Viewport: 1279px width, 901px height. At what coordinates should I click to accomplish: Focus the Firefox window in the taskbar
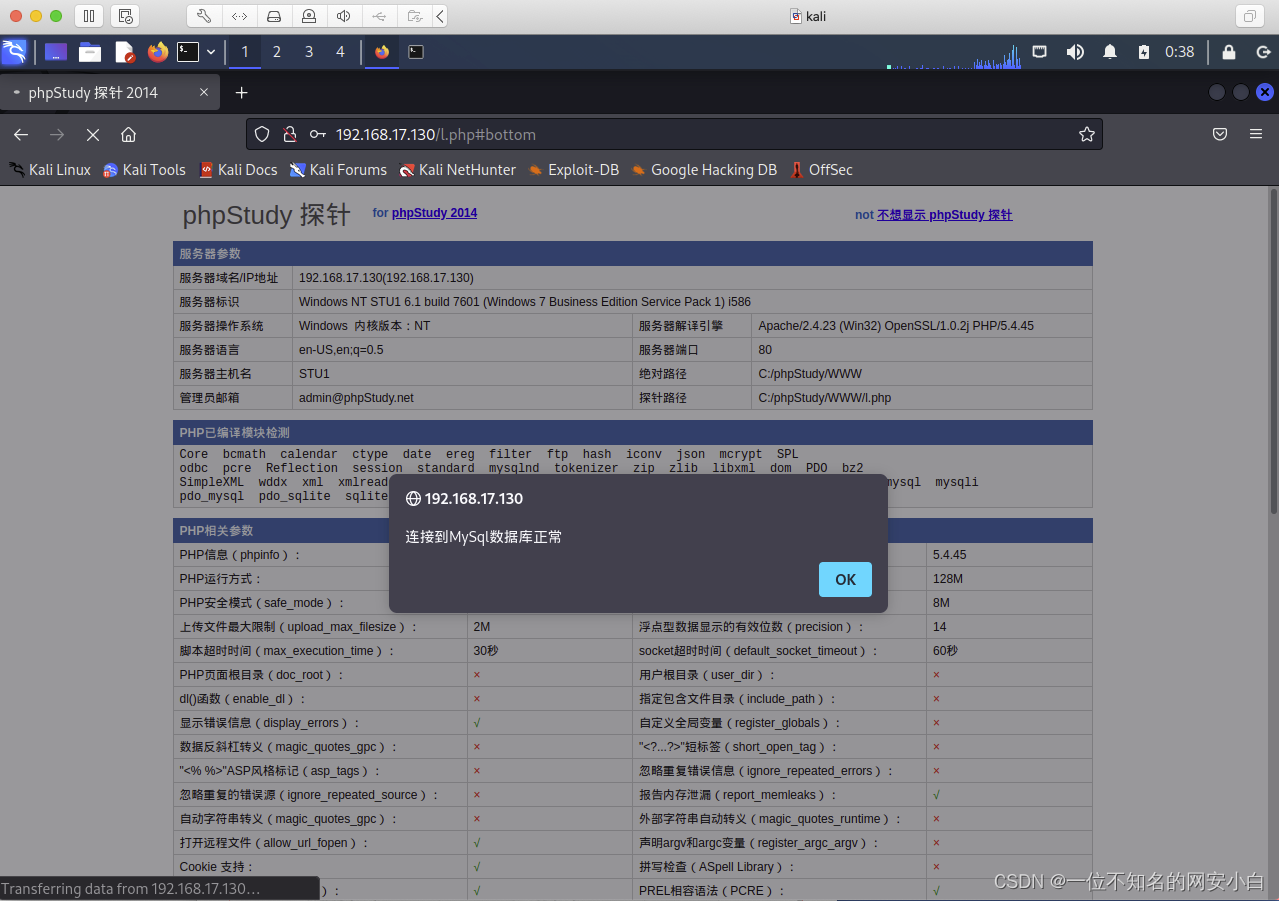tap(382, 52)
